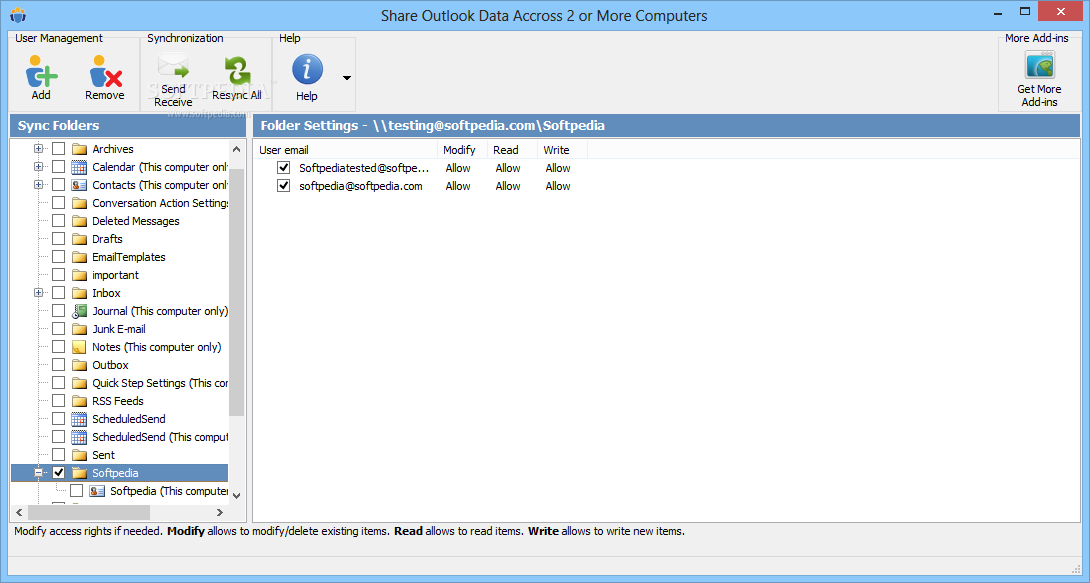Click Modify Allow for softpedia@softpedia.com
This screenshot has width=1090, height=583.
pyautogui.click(x=458, y=186)
